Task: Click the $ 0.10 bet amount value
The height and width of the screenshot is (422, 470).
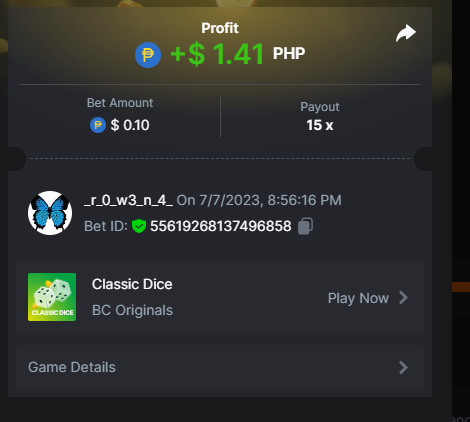Action: coord(130,125)
